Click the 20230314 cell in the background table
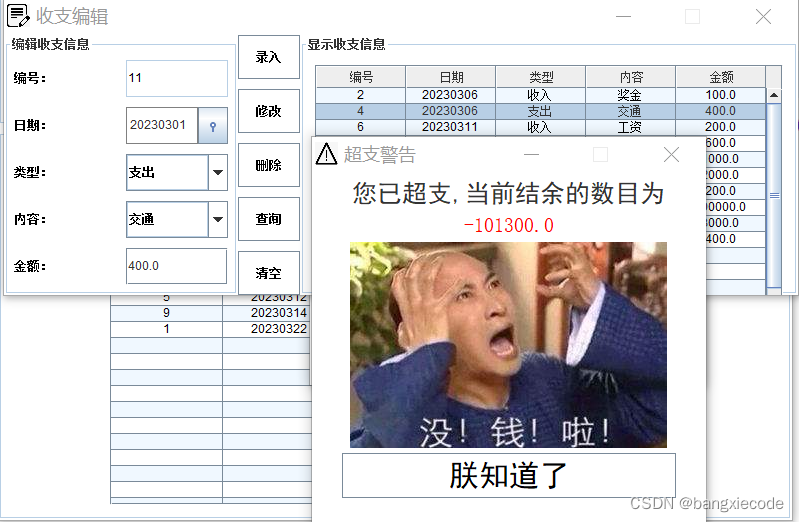This screenshot has width=799, height=522. click(267, 312)
